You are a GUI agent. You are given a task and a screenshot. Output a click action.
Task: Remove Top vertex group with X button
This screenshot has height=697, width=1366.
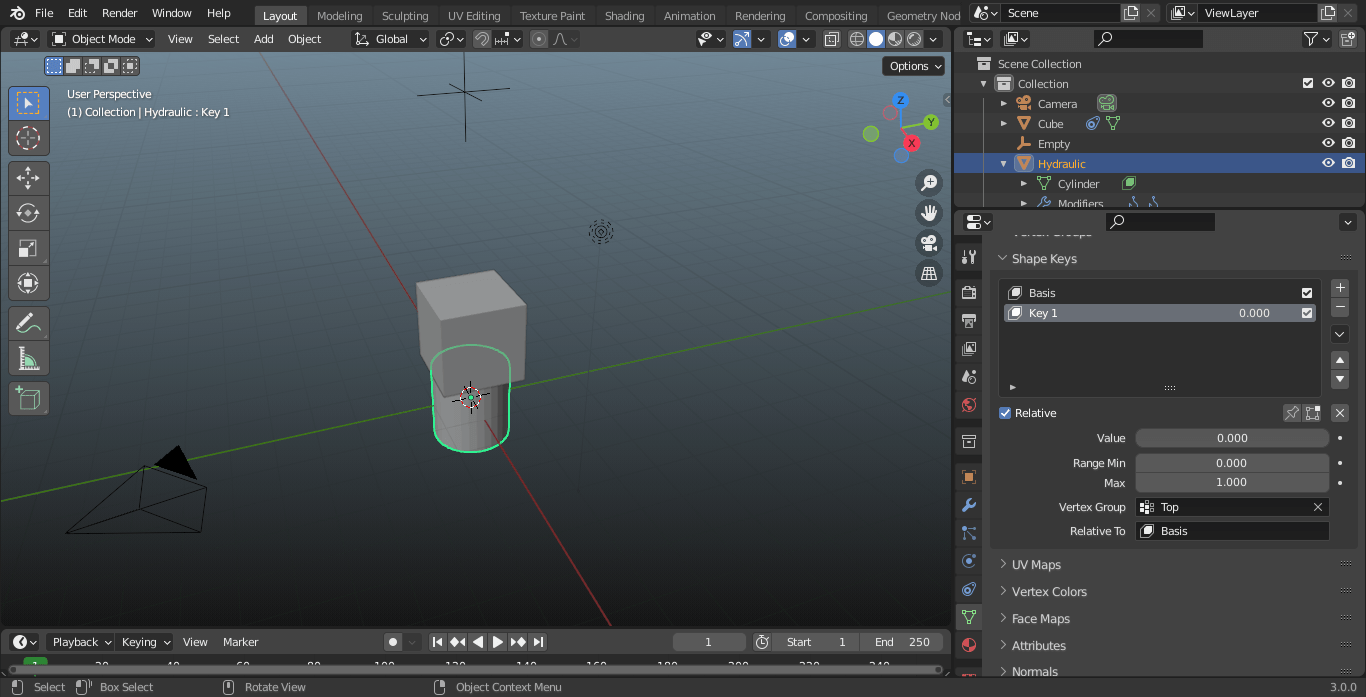coord(1318,507)
